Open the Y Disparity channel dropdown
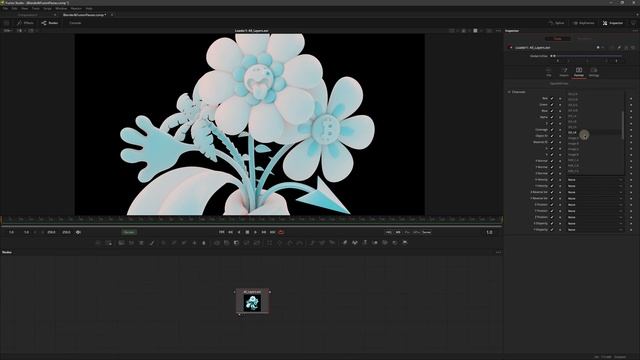This screenshot has width=640, height=360. (595, 230)
